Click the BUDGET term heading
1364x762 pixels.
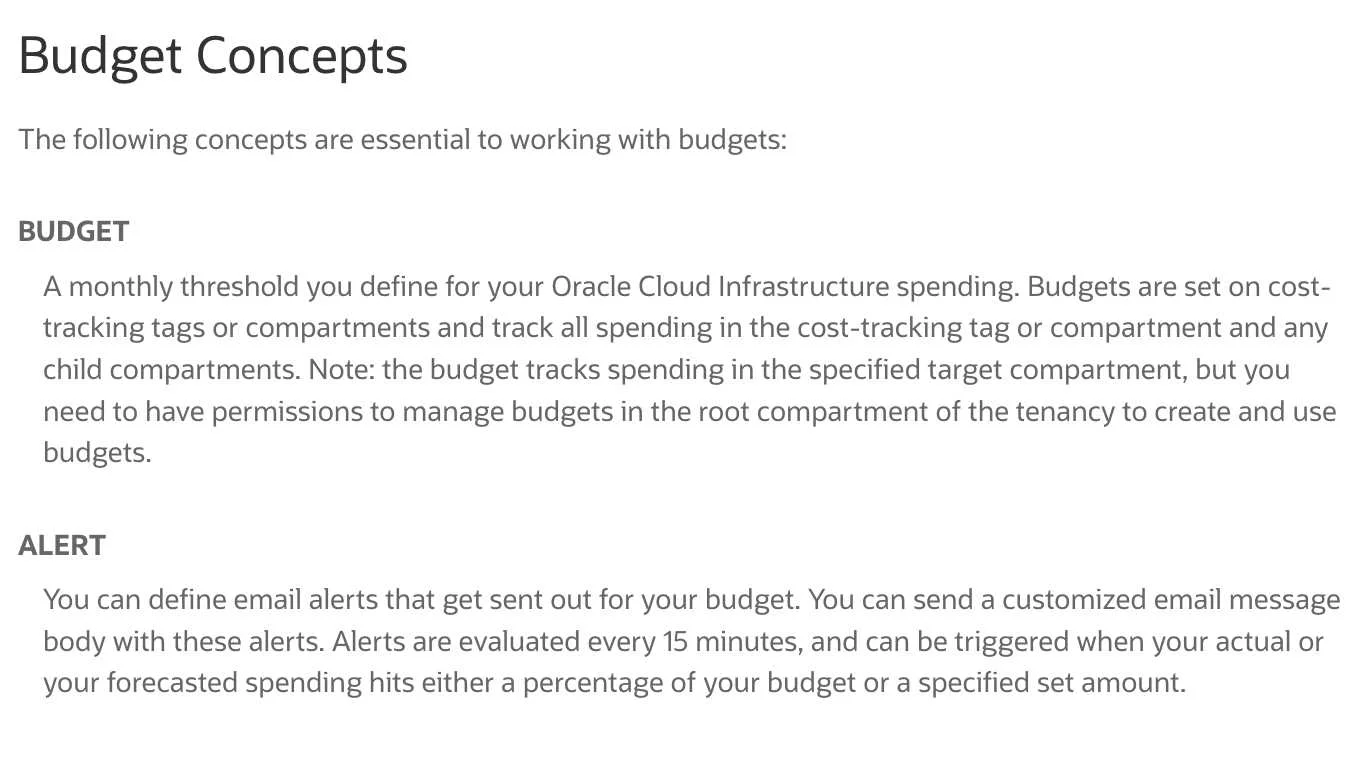[x=74, y=231]
